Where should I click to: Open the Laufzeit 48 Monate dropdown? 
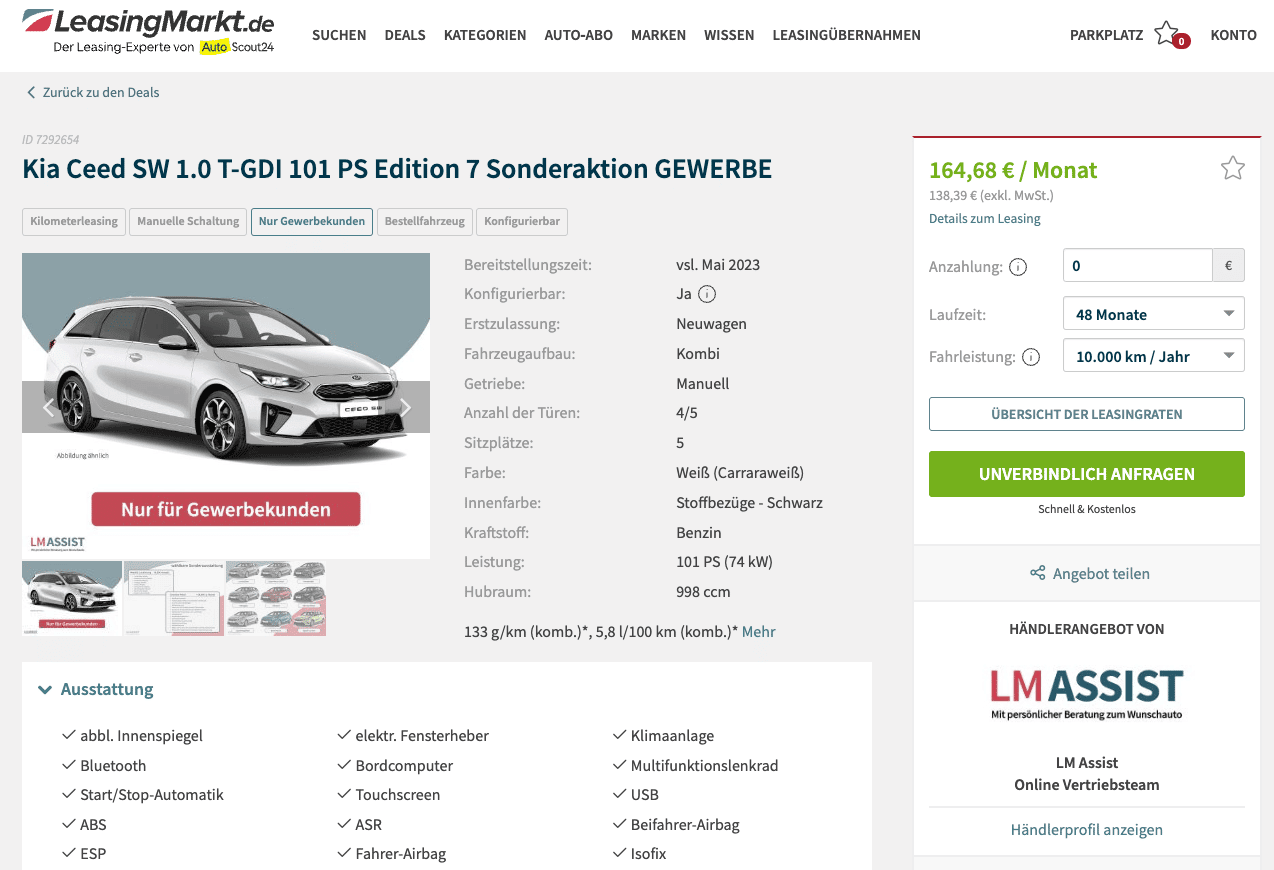[1154, 314]
